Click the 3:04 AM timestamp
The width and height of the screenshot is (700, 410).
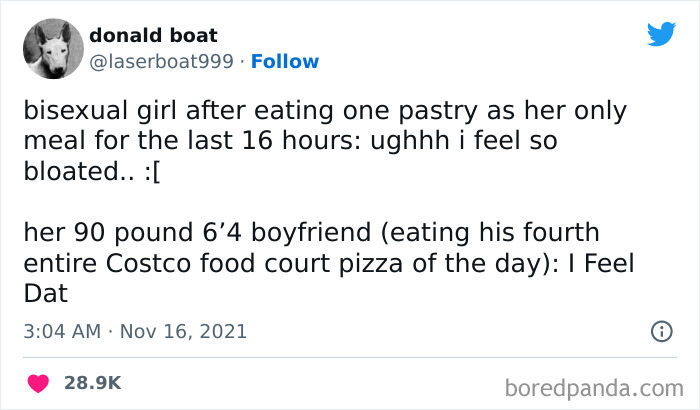click(59, 330)
